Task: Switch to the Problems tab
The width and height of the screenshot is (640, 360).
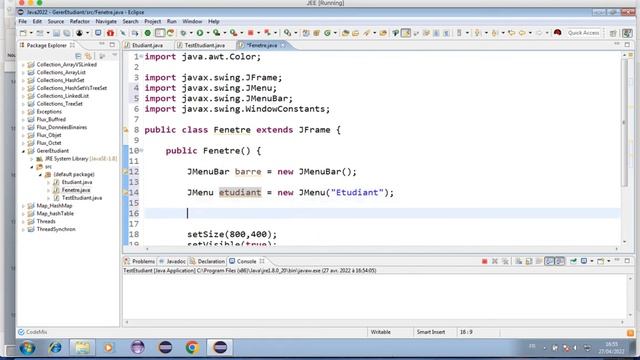Action: pyautogui.click(x=140, y=261)
